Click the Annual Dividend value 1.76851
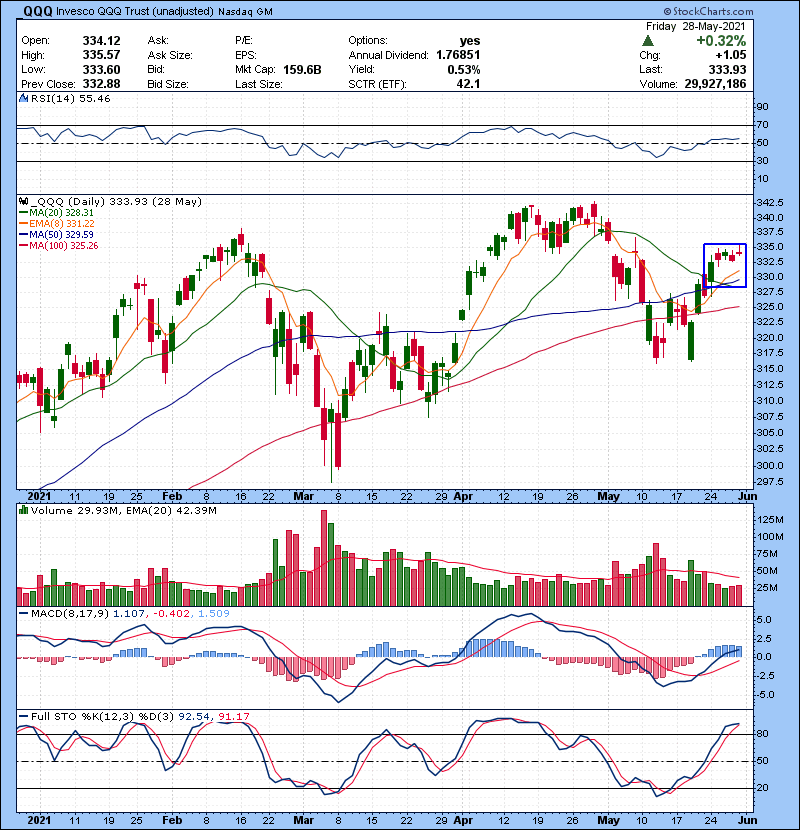The width and height of the screenshot is (800, 830). pos(459,55)
